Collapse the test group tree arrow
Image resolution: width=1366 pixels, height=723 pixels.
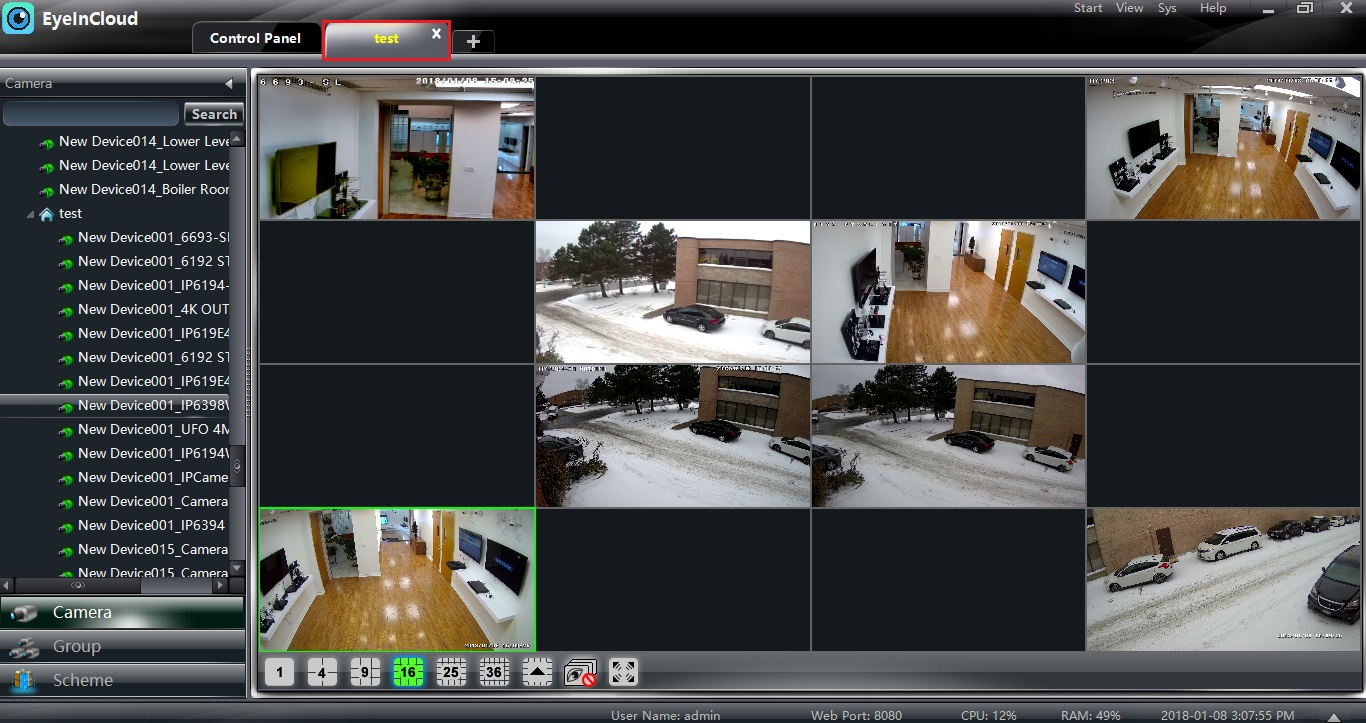(x=31, y=214)
